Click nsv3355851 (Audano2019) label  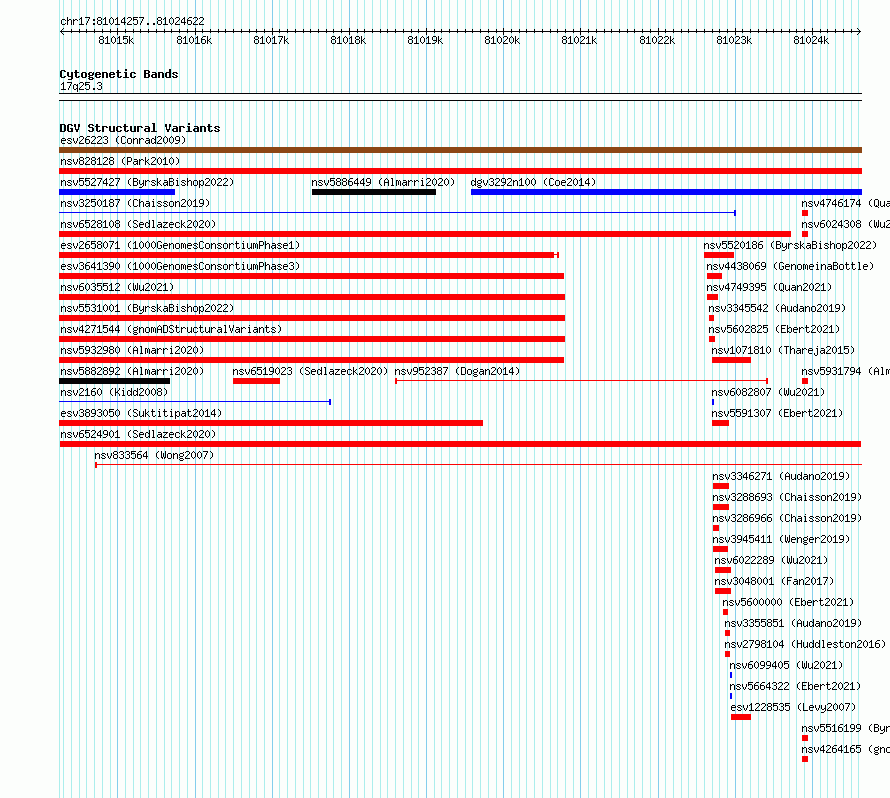(x=793, y=623)
